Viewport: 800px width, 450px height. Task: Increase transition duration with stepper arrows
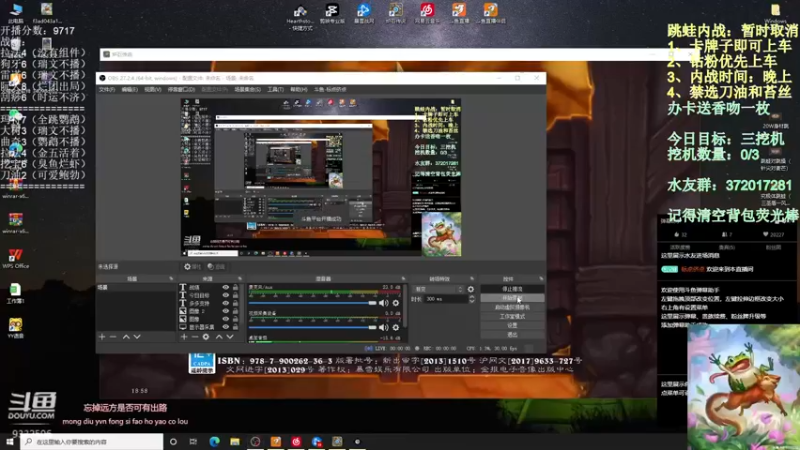(x=471, y=297)
